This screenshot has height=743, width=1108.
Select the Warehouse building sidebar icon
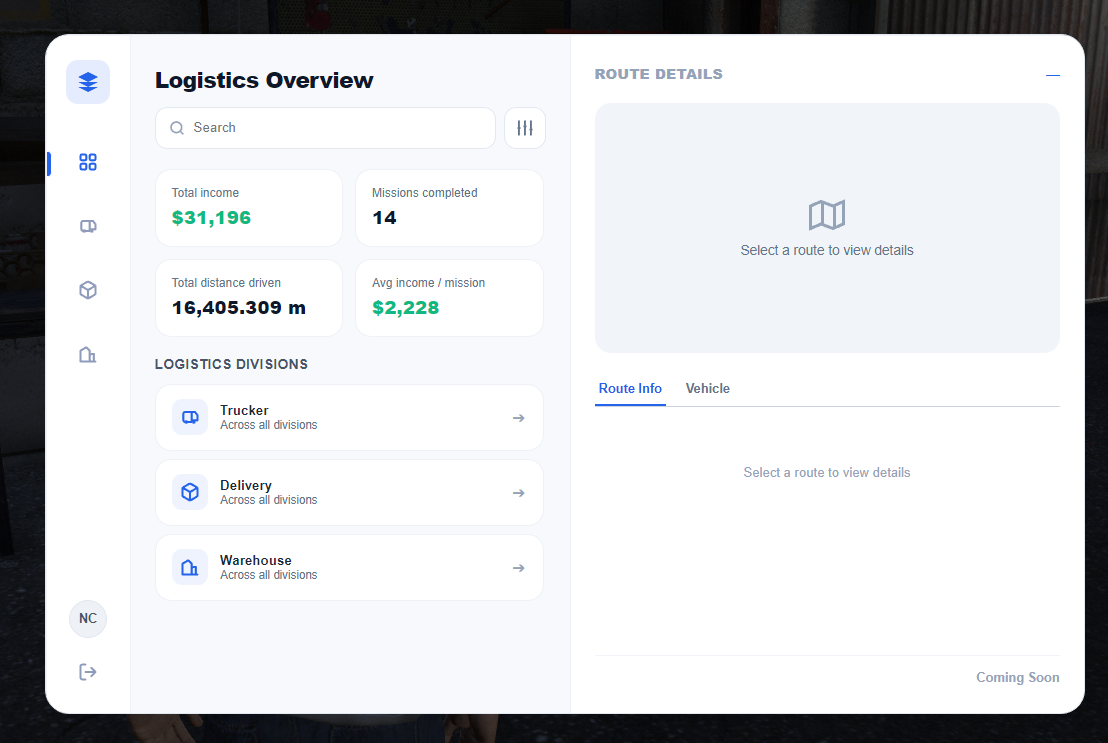[x=88, y=354]
